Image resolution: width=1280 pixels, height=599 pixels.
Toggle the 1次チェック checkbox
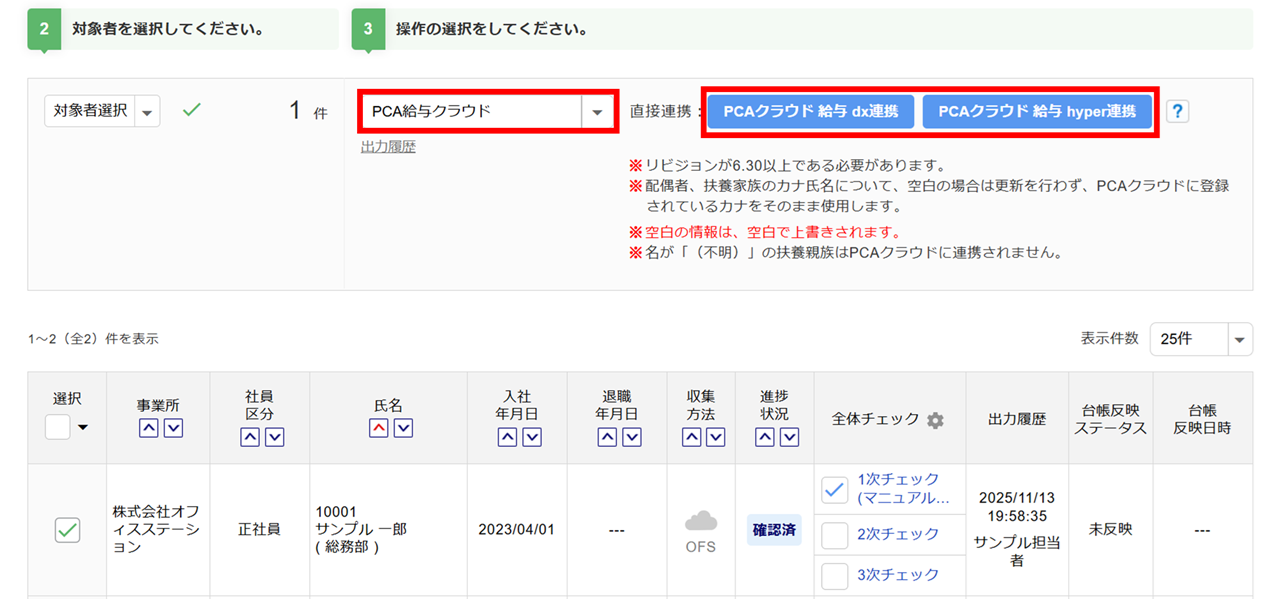[x=834, y=489]
